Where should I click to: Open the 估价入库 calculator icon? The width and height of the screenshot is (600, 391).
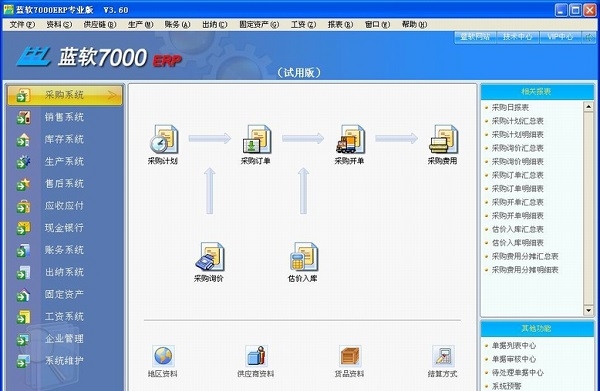pyautogui.click(x=303, y=257)
